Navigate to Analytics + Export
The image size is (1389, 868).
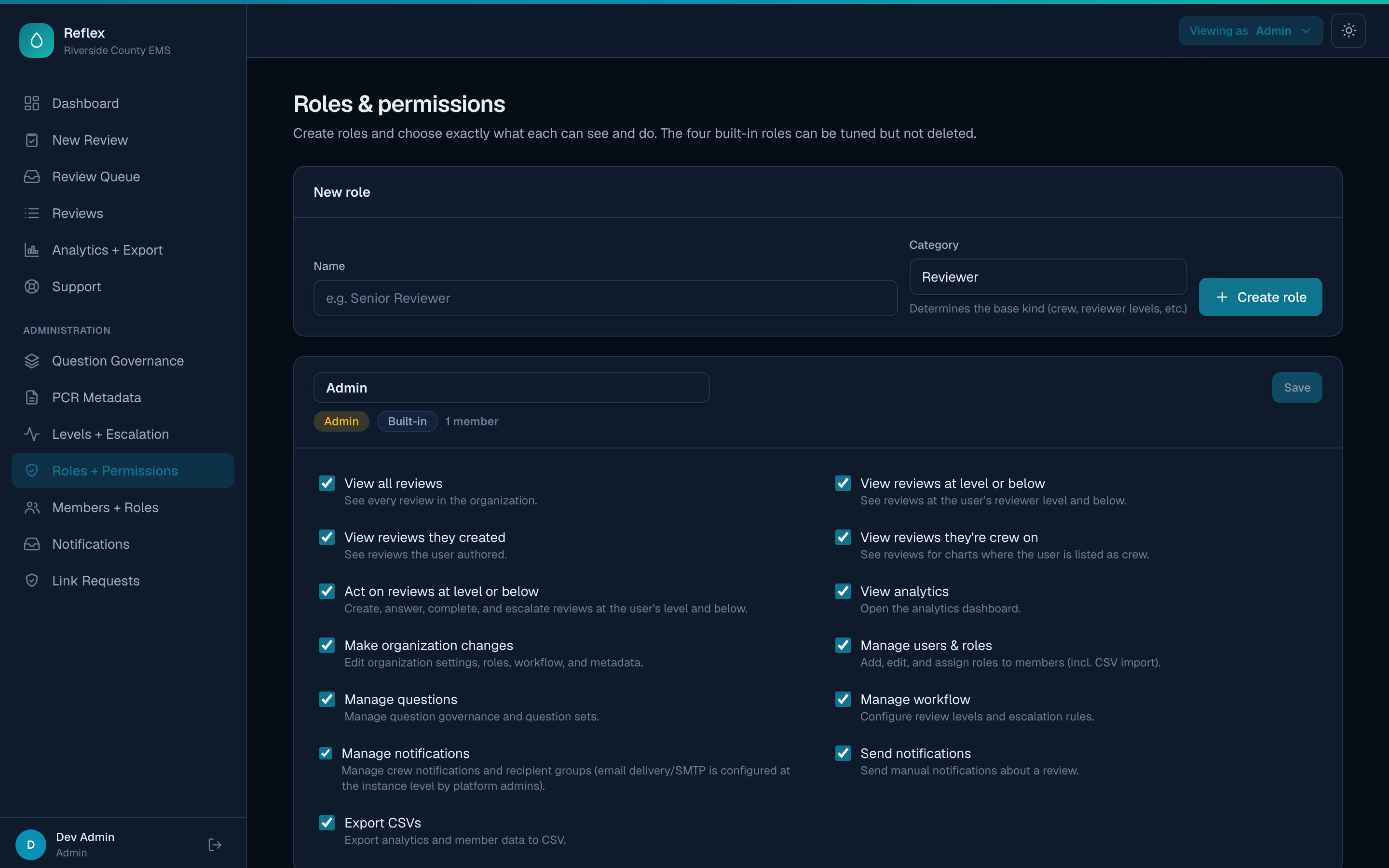pos(123,250)
